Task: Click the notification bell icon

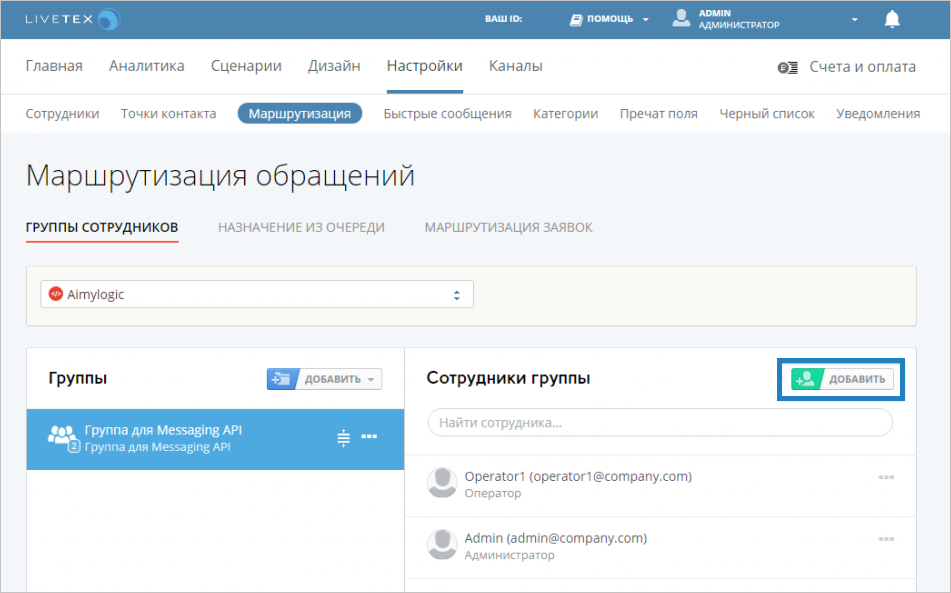Action: tap(892, 19)
